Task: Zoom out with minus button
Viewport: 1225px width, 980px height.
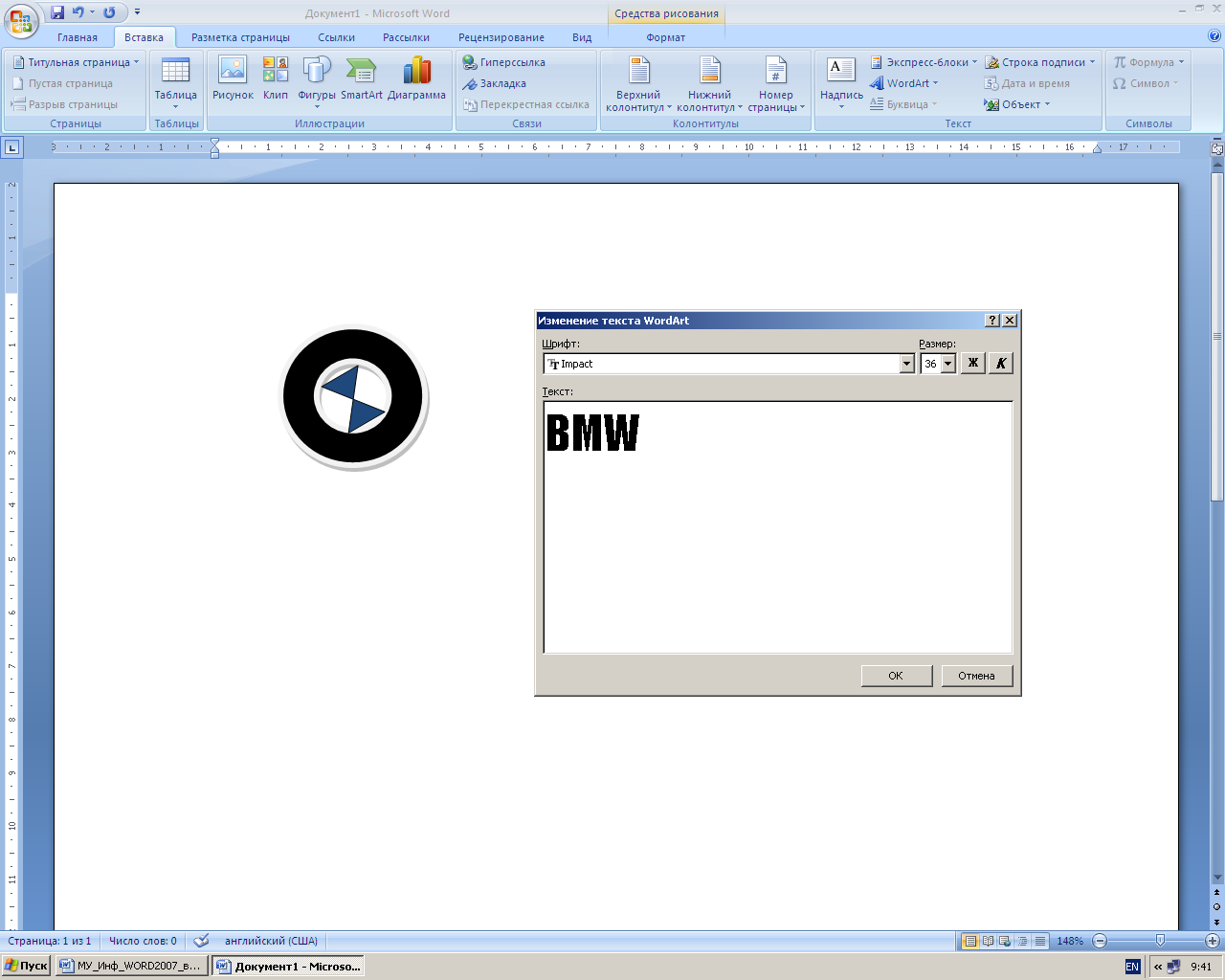Action: coord(1100,941)
